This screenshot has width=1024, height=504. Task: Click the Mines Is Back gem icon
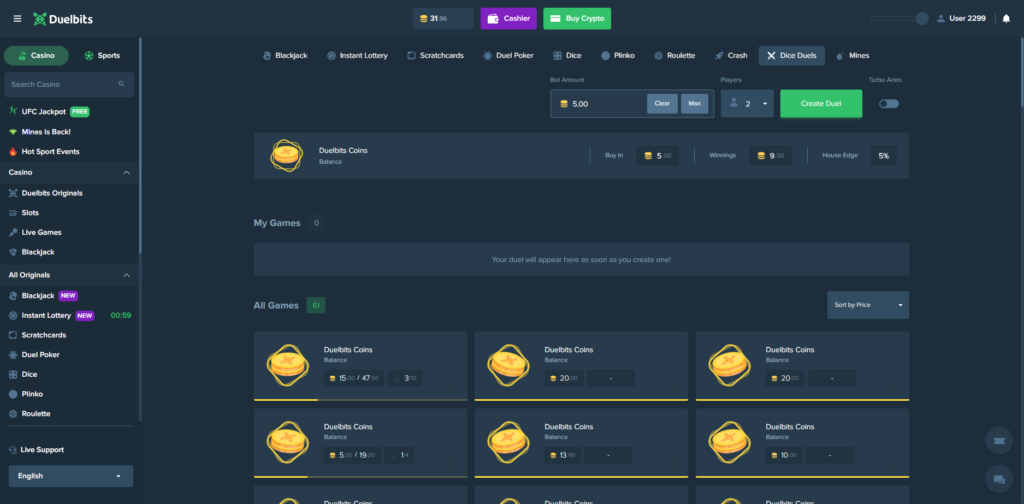pyautogui.click(x=13, y=132)
